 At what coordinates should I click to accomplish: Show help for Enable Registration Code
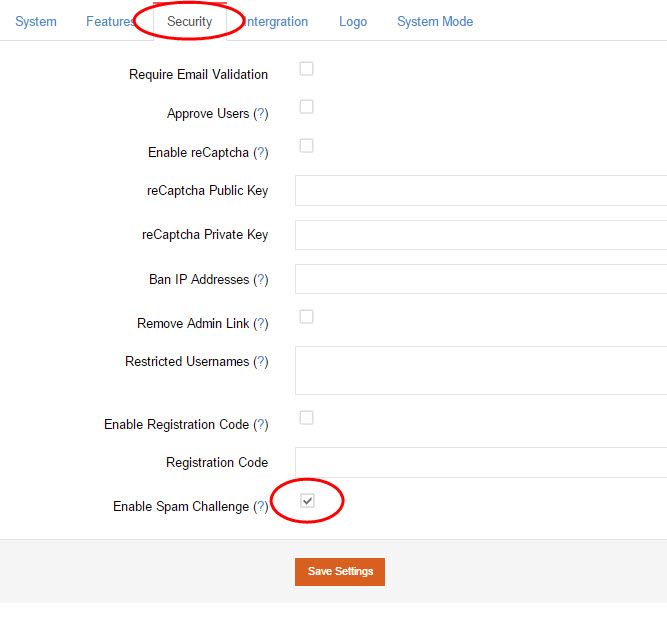click(x=261, y=425)
